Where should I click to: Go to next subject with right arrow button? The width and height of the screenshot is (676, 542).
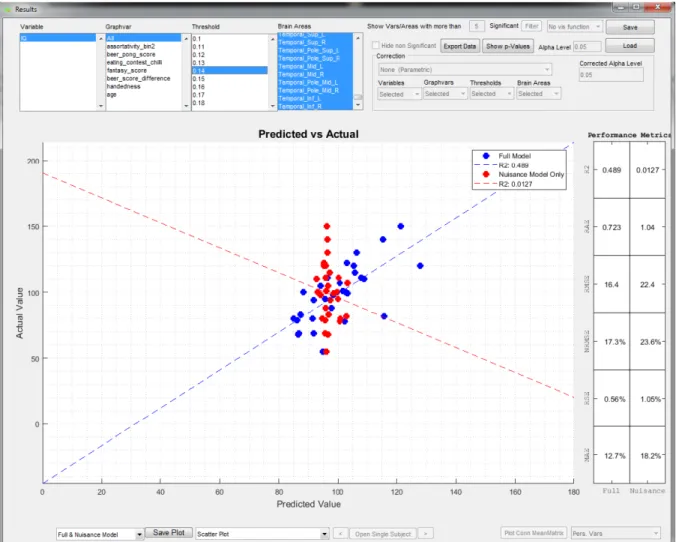pyautogui.click(x=426, y=534)
